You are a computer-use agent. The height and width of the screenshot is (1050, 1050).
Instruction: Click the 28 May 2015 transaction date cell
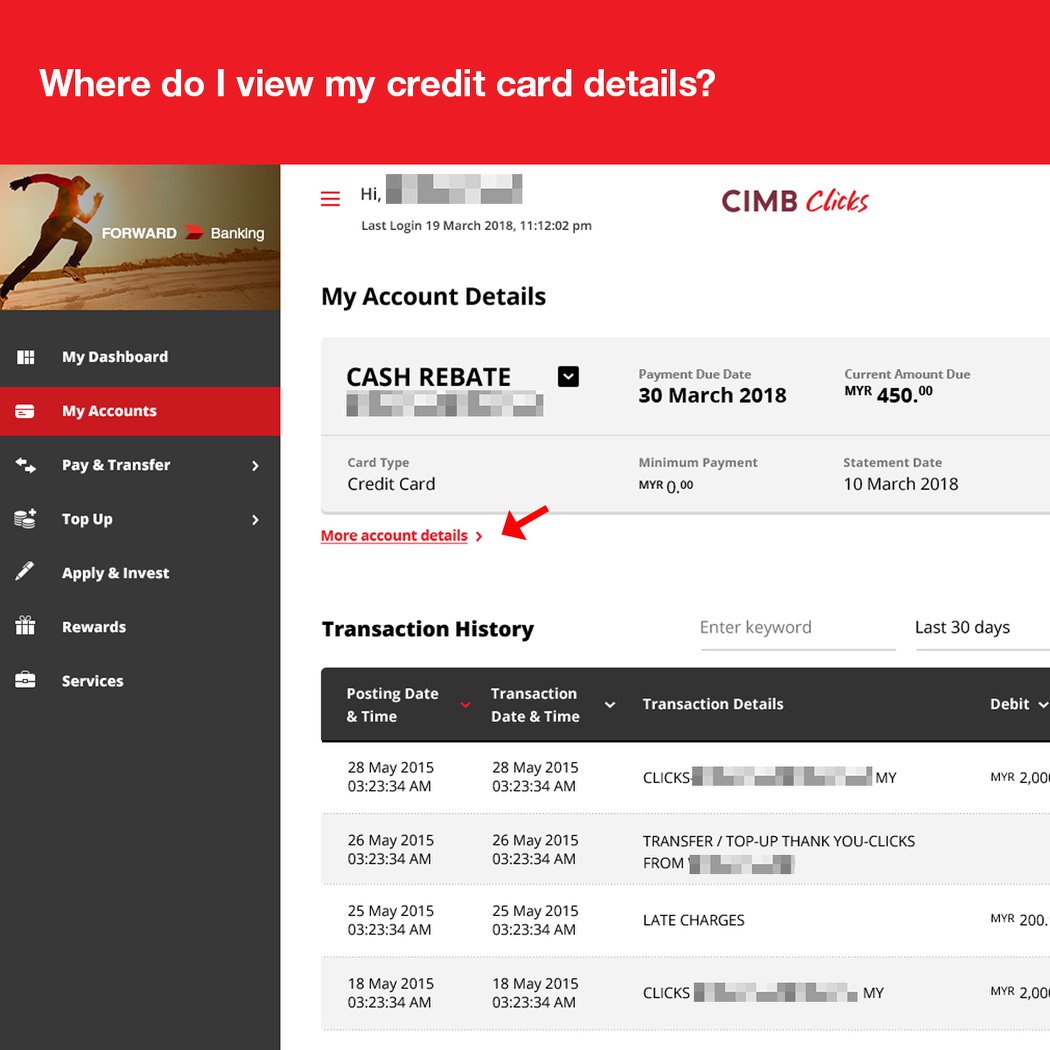535,777
